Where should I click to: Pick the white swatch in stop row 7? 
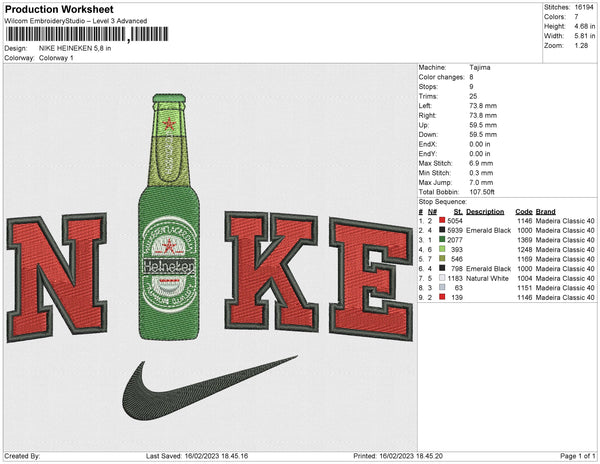pyautogui.click(x=442, y=278)
